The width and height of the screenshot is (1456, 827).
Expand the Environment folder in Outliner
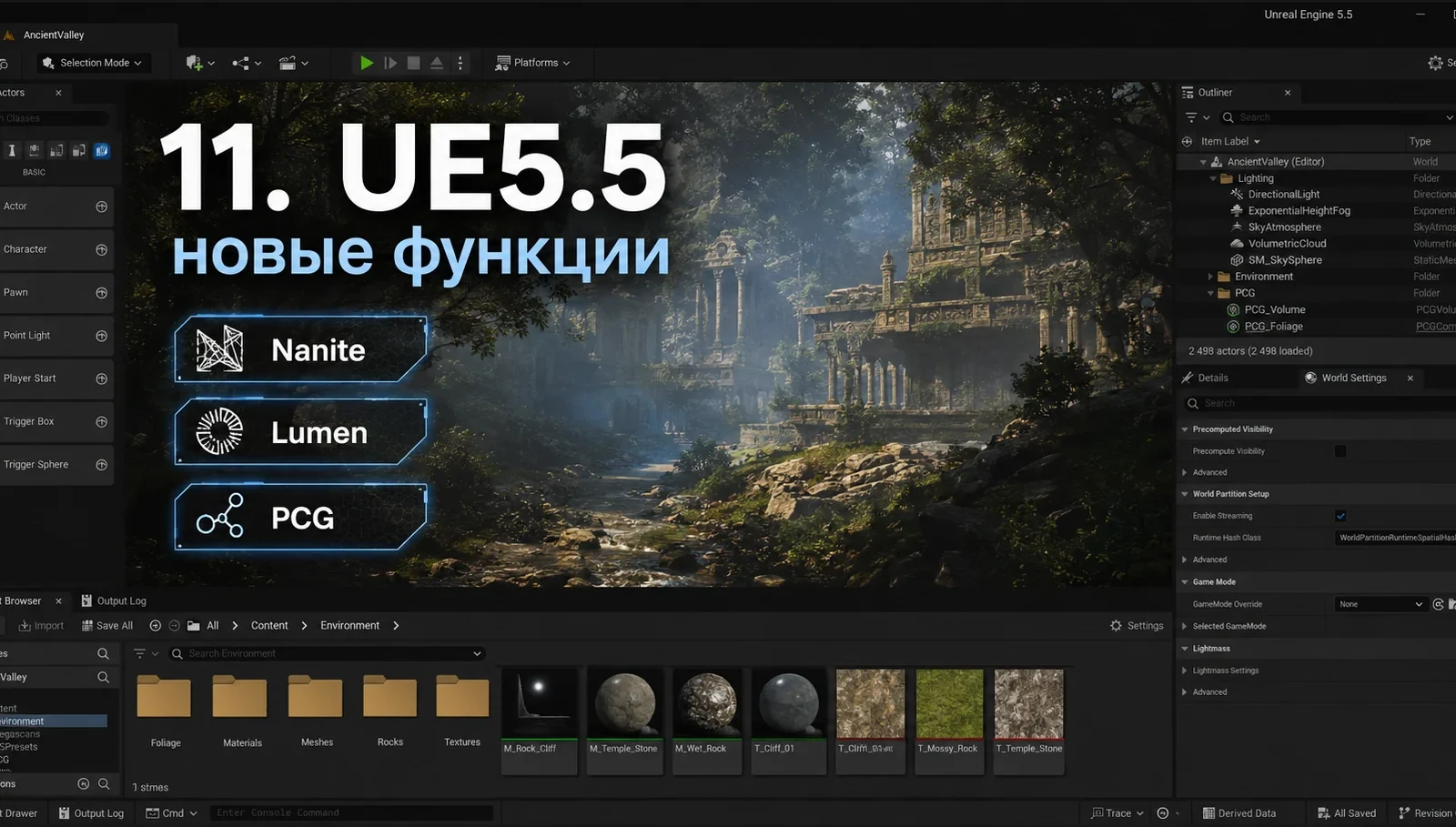click(x=1211, y=277)
